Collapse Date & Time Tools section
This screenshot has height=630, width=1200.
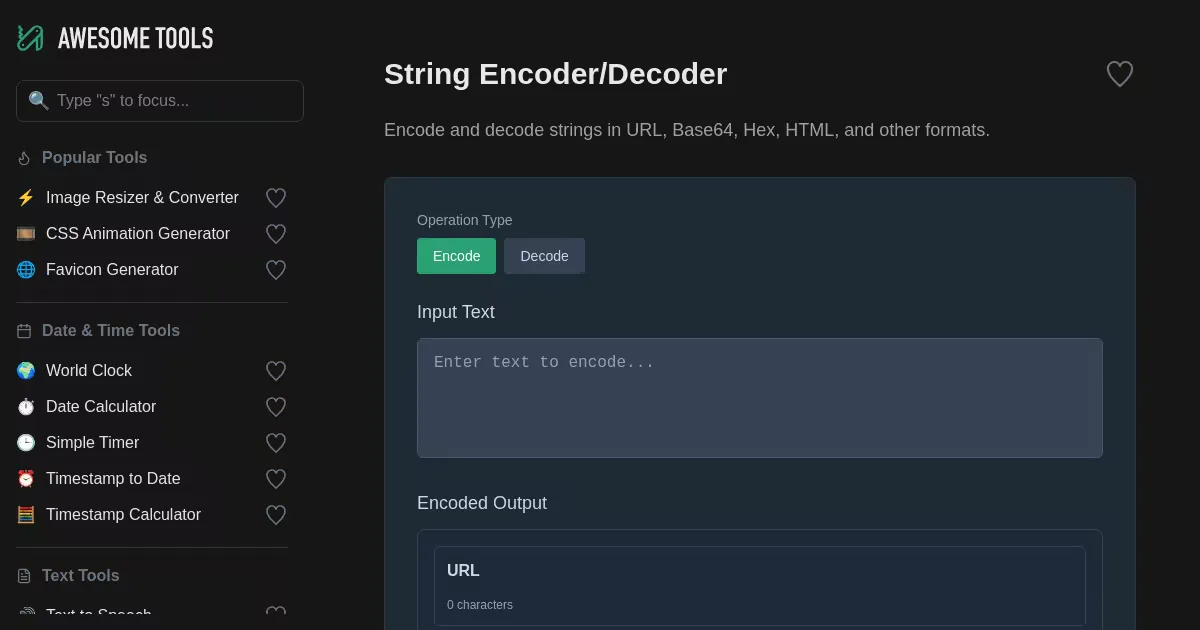(x=110, y=331)
